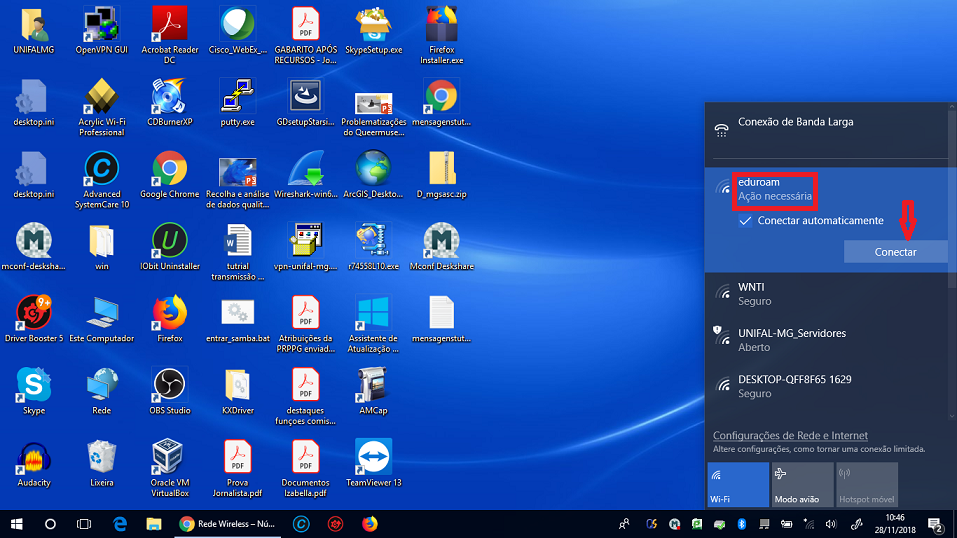Open Acrobat Reader DC desktop icon

coord(169,35)
